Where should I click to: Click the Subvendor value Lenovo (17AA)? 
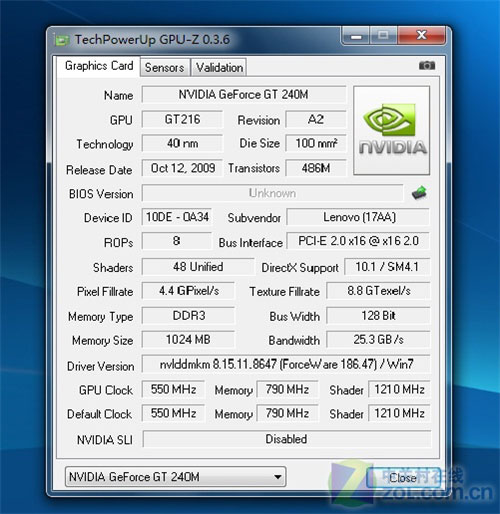click(x=358, y=217)
